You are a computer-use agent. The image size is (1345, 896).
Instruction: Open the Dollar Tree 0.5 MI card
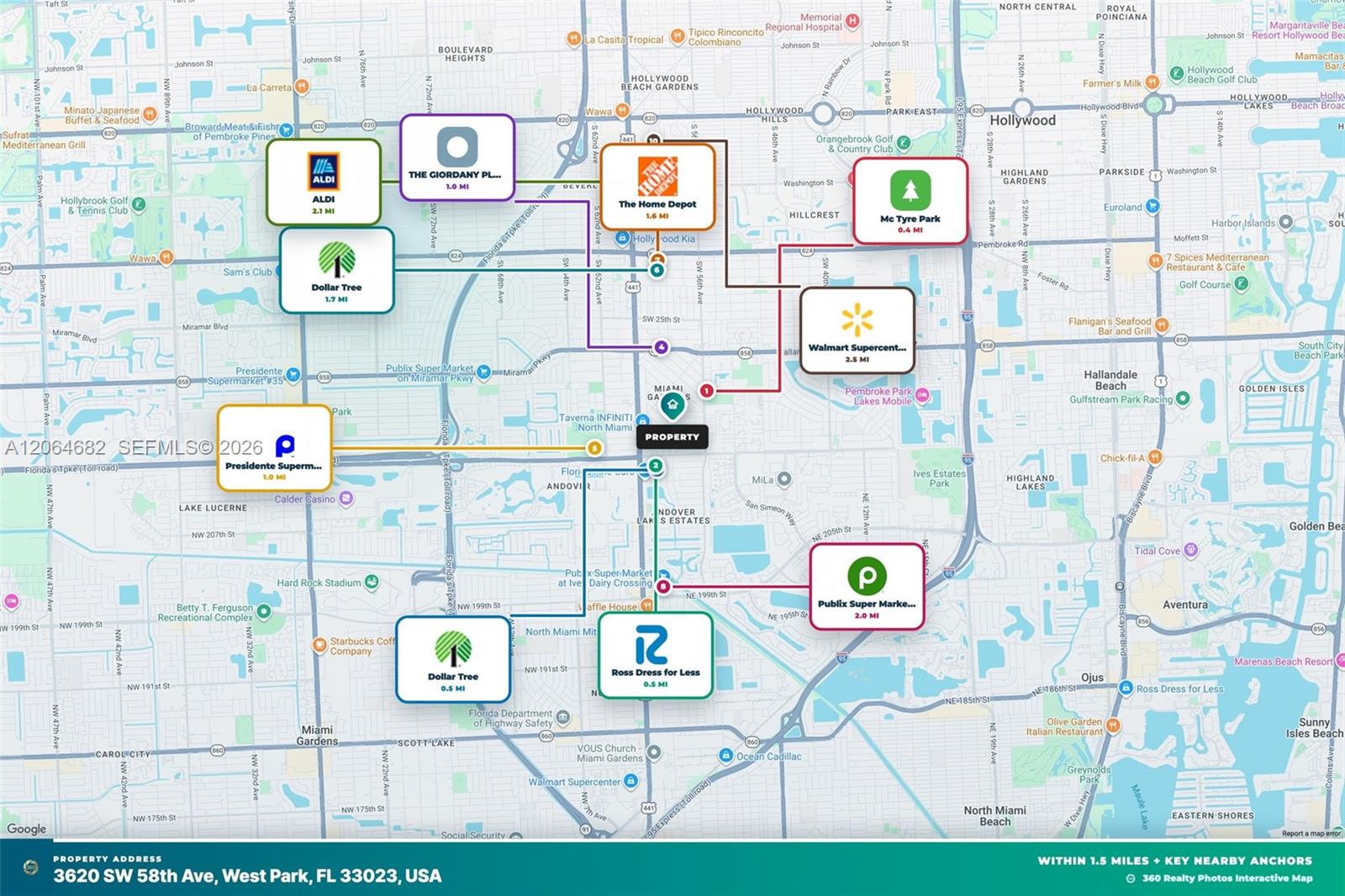(453, 659)
